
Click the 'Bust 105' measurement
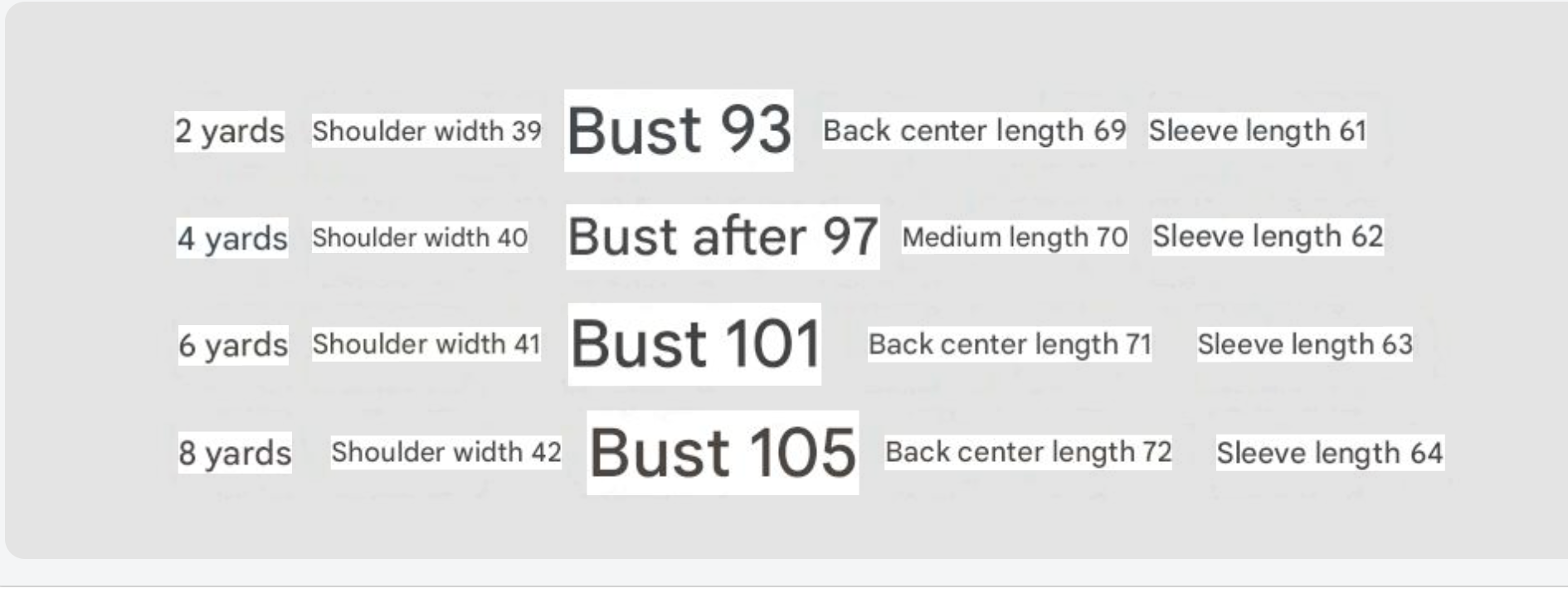click(723, 453)
